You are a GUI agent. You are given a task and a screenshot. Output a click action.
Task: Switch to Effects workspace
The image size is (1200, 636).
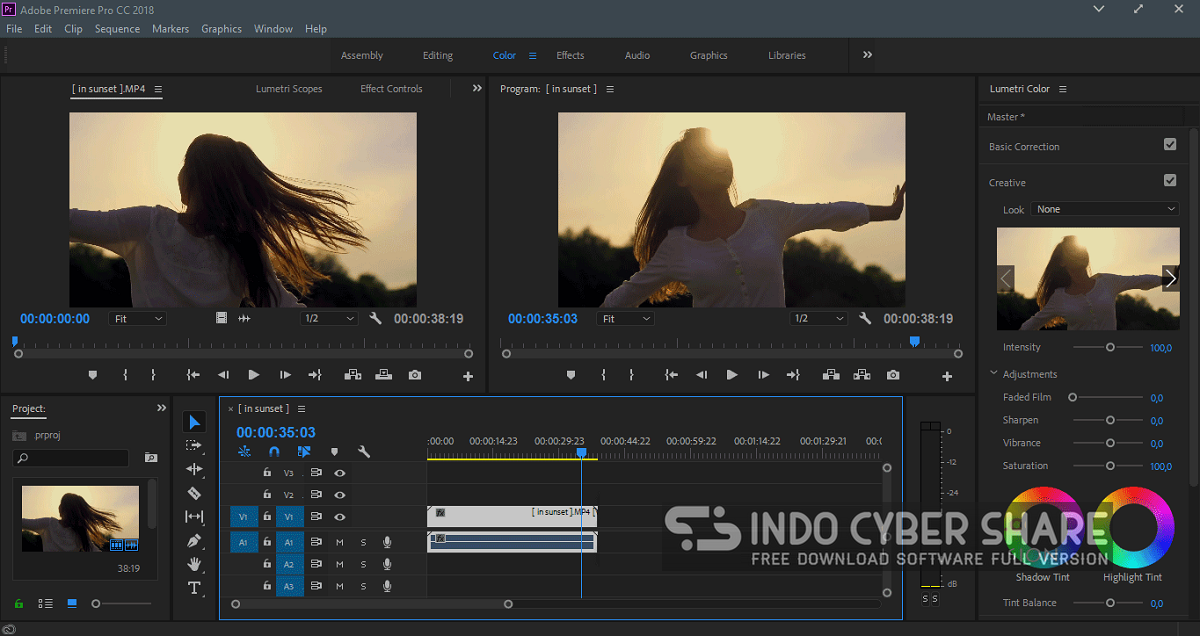[570, 55]
